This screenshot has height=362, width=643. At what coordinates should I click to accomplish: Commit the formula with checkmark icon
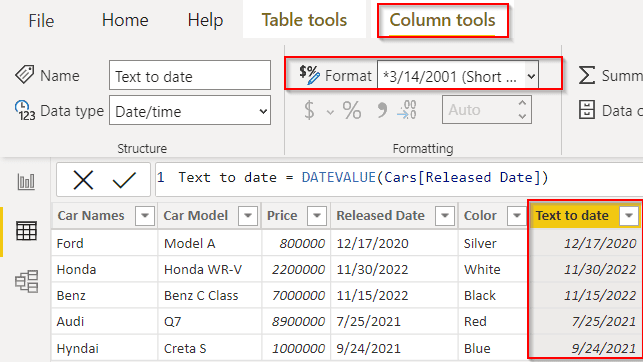click(124, 180)
